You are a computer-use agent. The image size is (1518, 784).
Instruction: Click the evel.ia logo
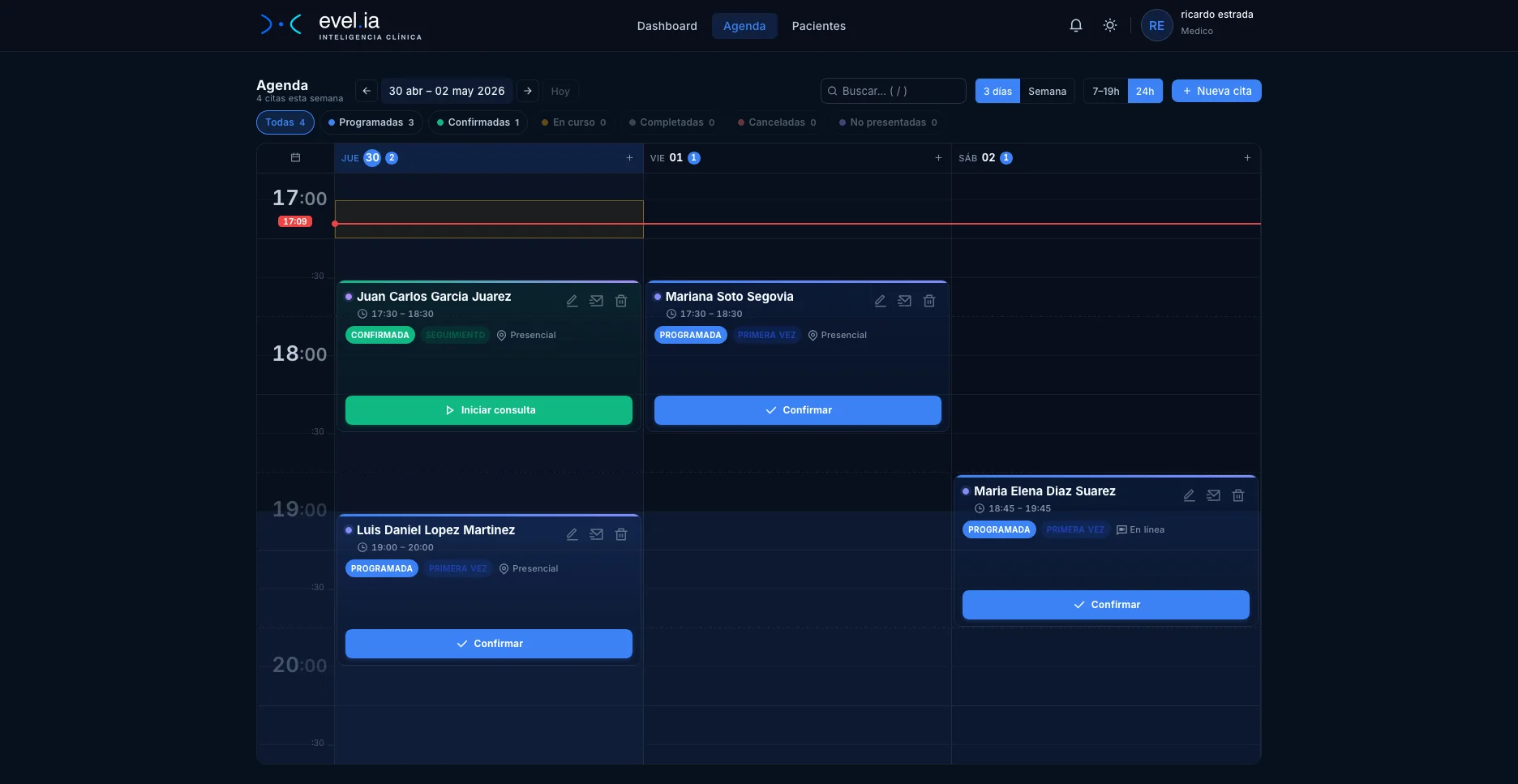pos(341,25)
